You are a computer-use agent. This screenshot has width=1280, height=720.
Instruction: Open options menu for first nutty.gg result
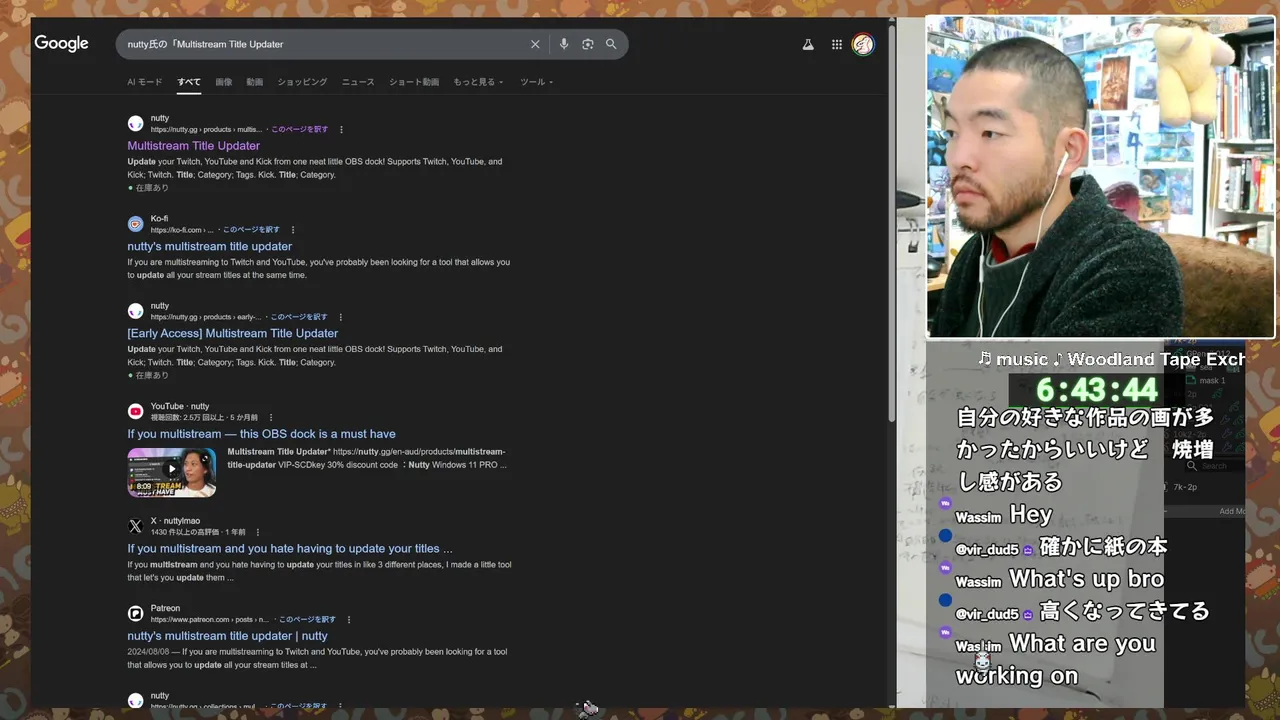tap(341, 129)
